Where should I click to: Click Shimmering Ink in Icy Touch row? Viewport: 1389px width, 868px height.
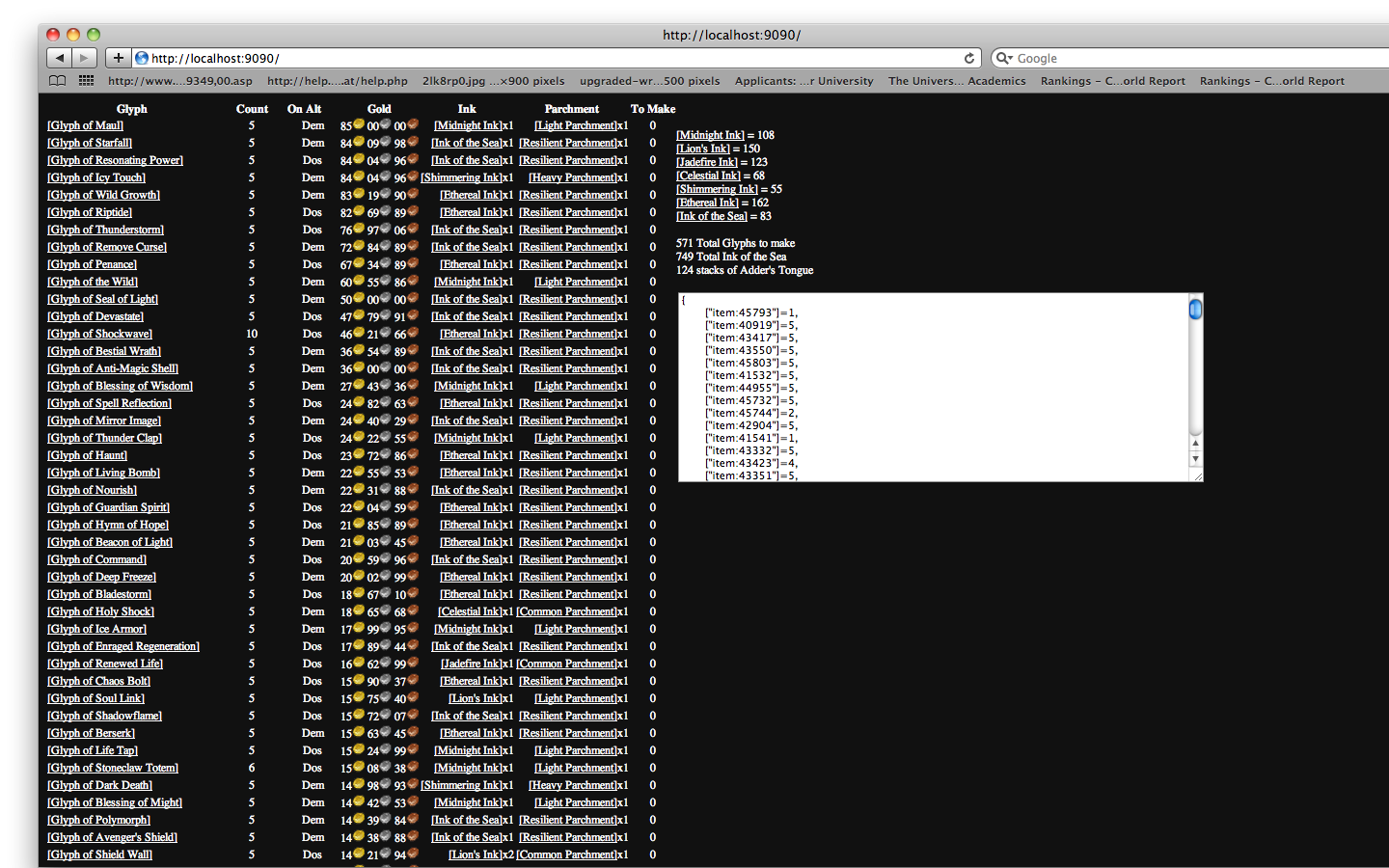(462, 177)
